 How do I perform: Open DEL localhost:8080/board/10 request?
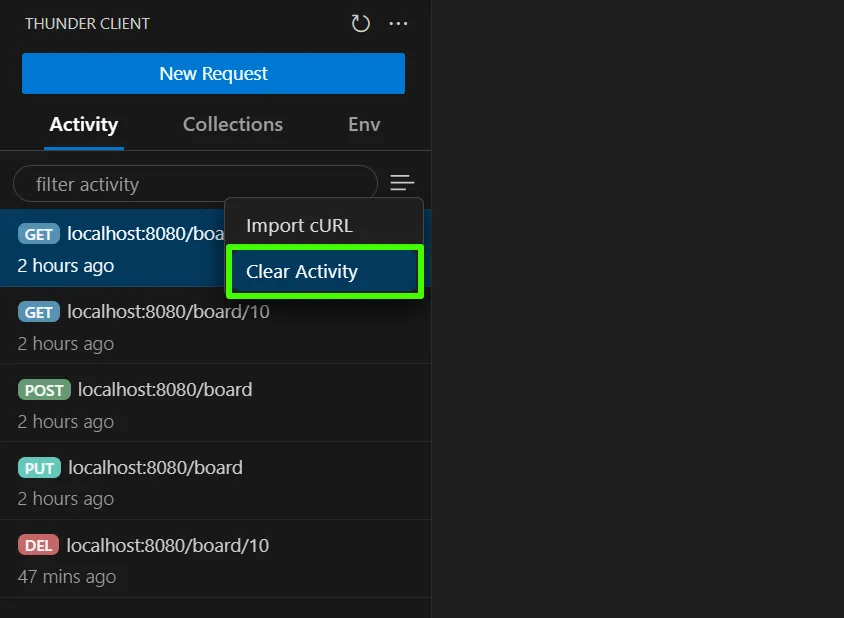pyautogui.click(x=215, y=559)
